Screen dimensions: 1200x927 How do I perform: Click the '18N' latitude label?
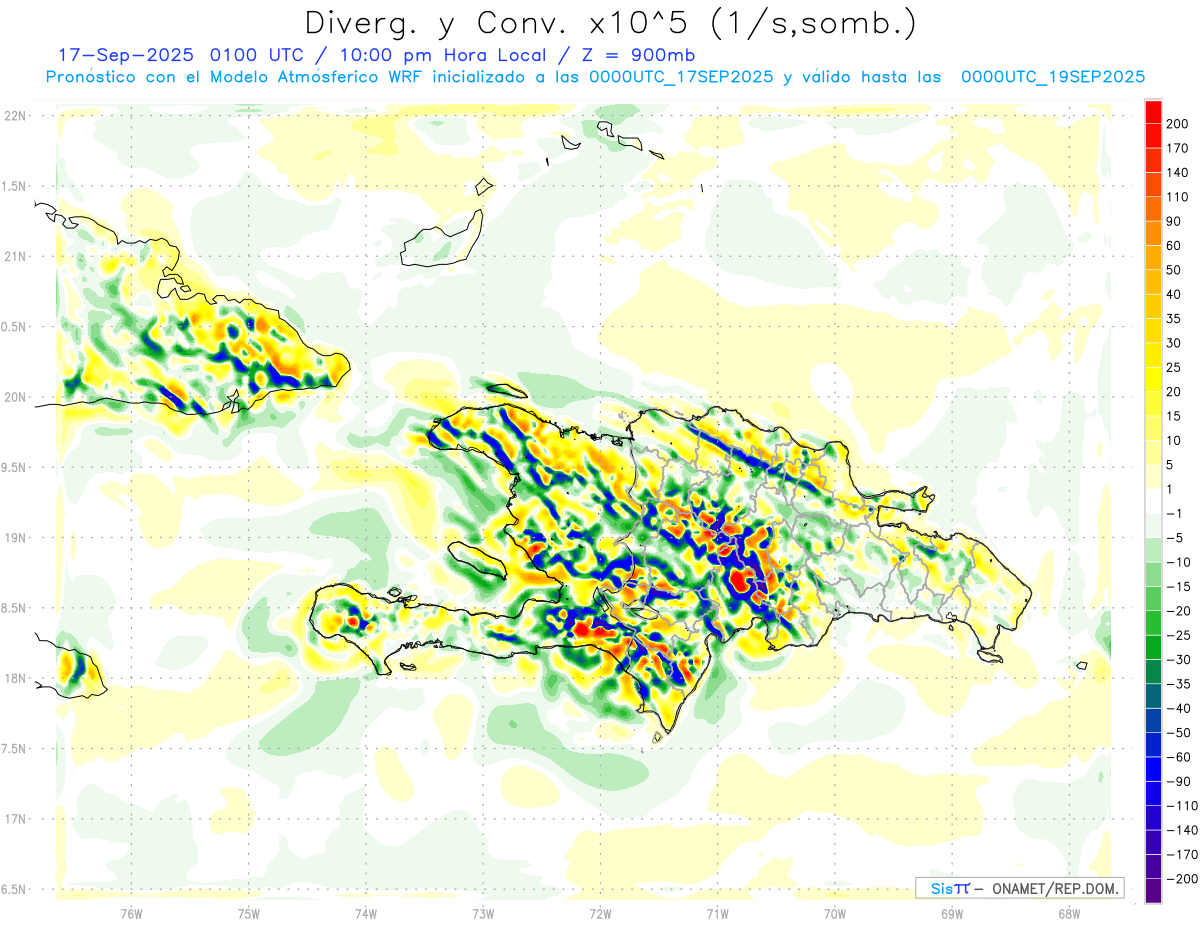point(15,678)
